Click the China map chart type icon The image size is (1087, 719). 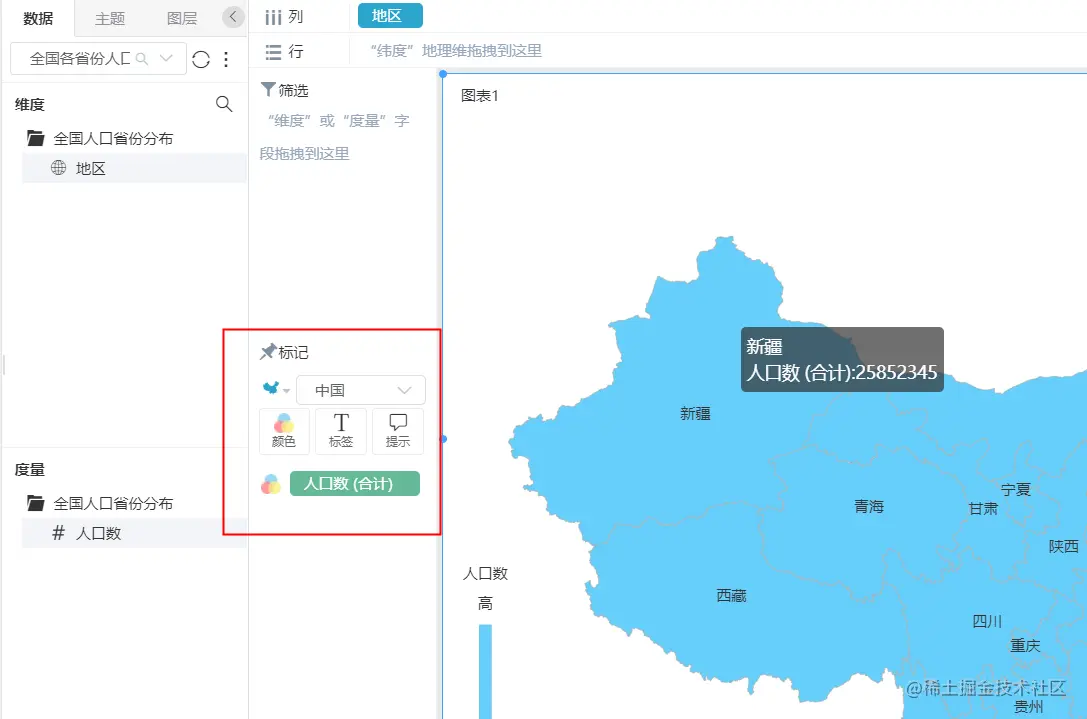[271, 389]
